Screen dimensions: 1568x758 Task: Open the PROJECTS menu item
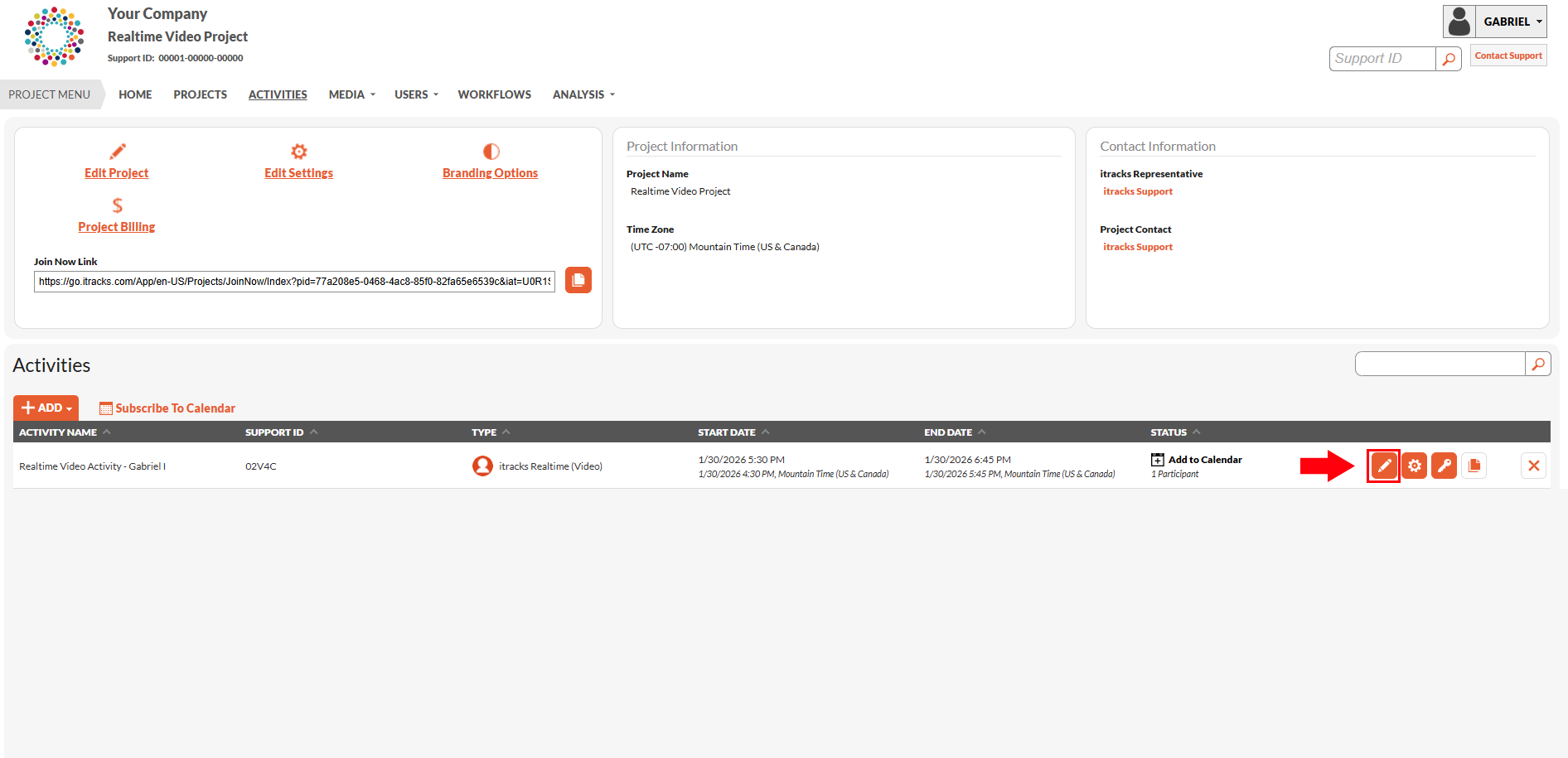coord(201,94)
